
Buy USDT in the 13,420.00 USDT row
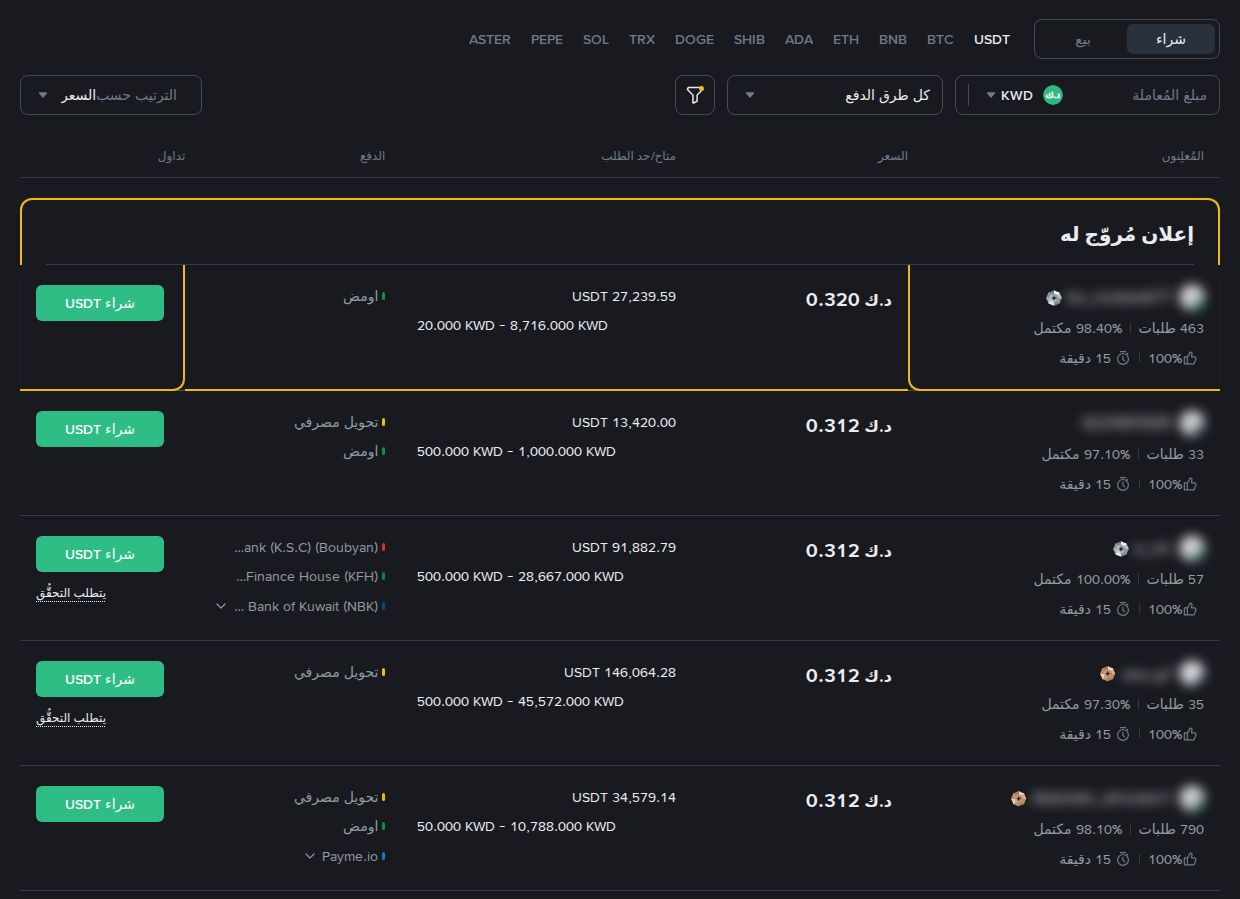pyautogui.click(x=100, y=429)
